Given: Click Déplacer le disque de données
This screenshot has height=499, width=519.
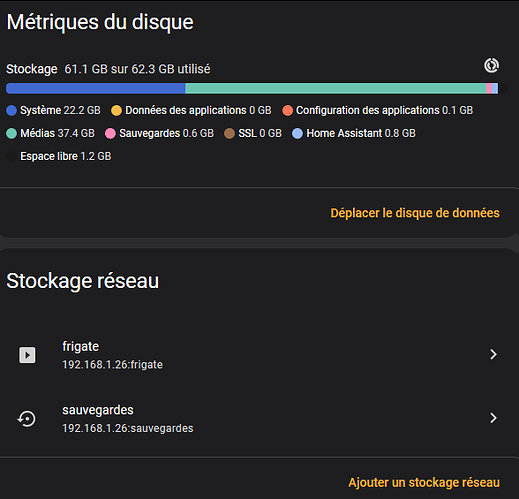Looking at the screenshot, I should [x=415, y=213].
